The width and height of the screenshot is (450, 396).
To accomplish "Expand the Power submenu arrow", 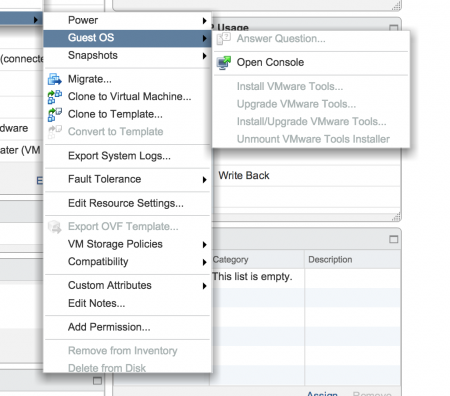I will (204, 21).
